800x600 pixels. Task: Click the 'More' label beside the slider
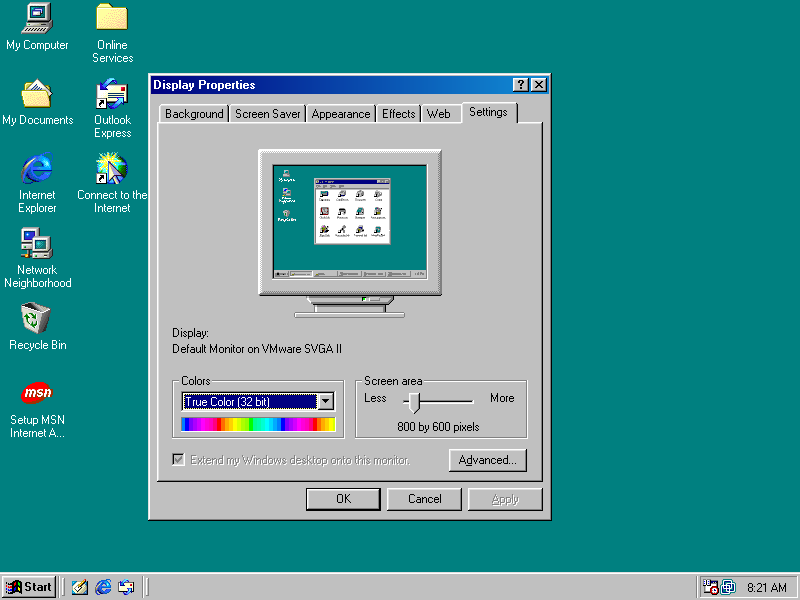coord(502,398)
